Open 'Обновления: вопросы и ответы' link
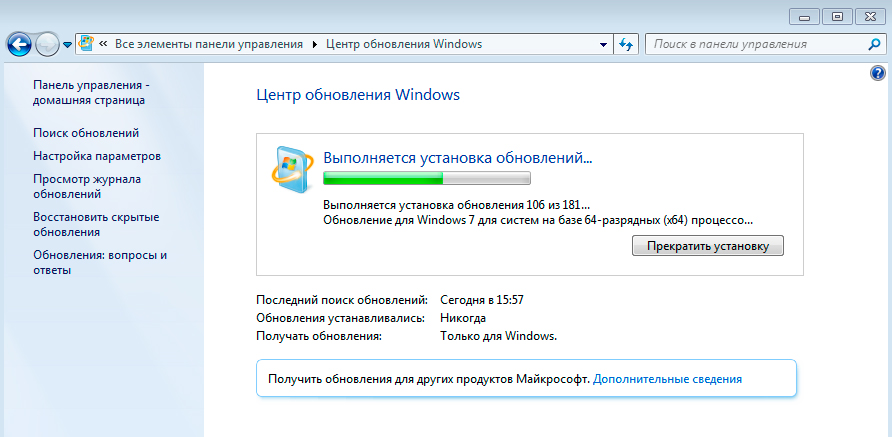 click(100, 263)
